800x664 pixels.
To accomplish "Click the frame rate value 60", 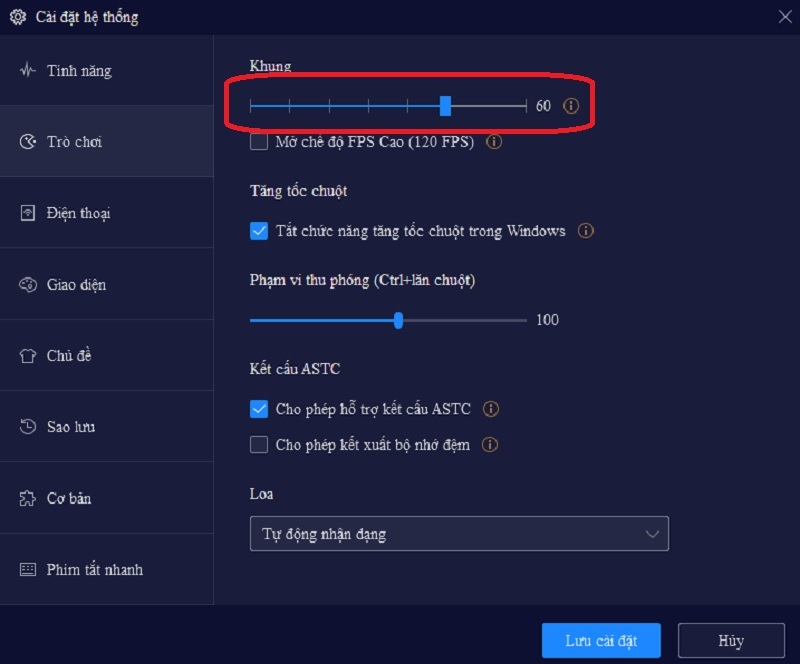I will click(x=543, y=106).
